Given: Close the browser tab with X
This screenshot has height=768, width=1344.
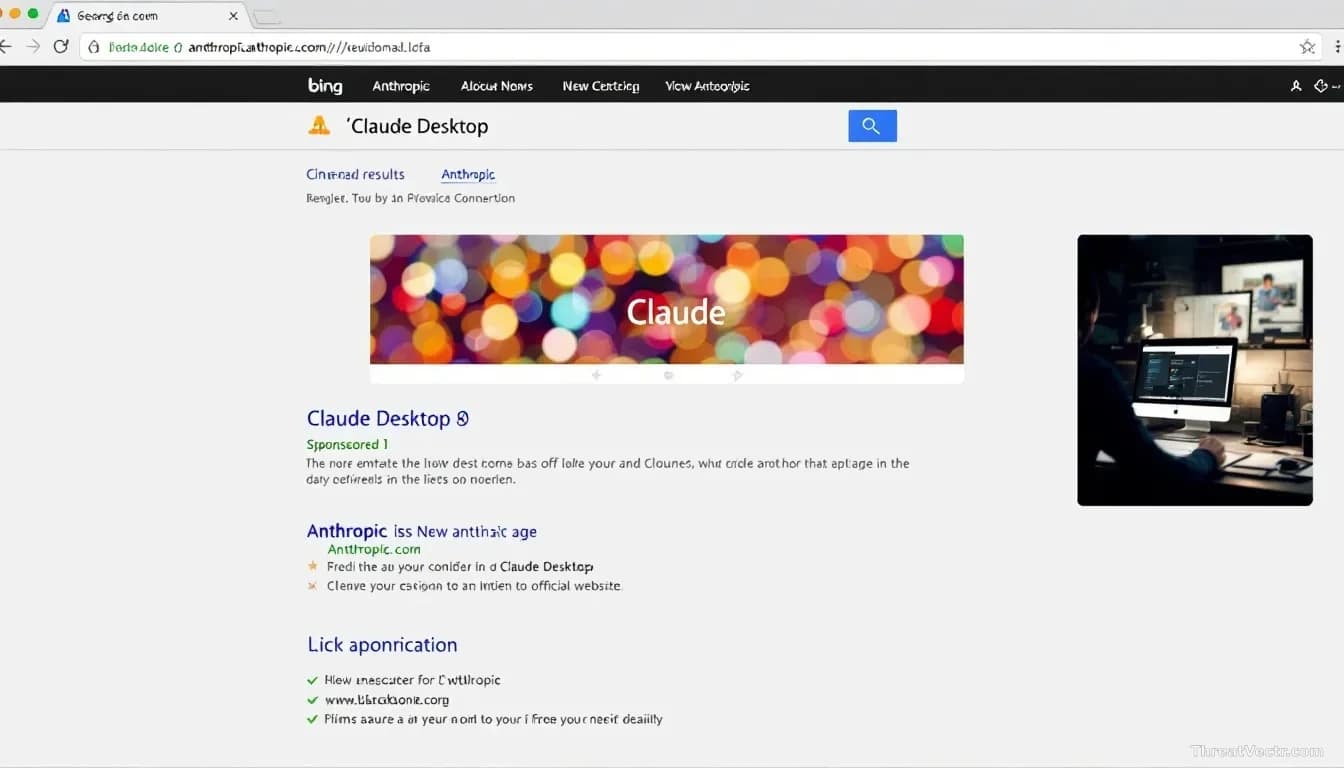Looking at the screenshot, I should (x=233, y=16).
